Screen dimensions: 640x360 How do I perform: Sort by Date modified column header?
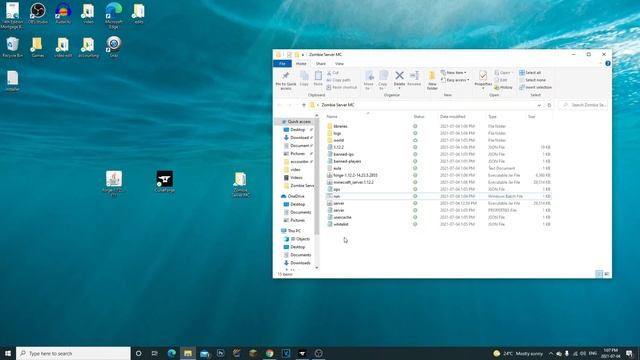coord(453,117)
